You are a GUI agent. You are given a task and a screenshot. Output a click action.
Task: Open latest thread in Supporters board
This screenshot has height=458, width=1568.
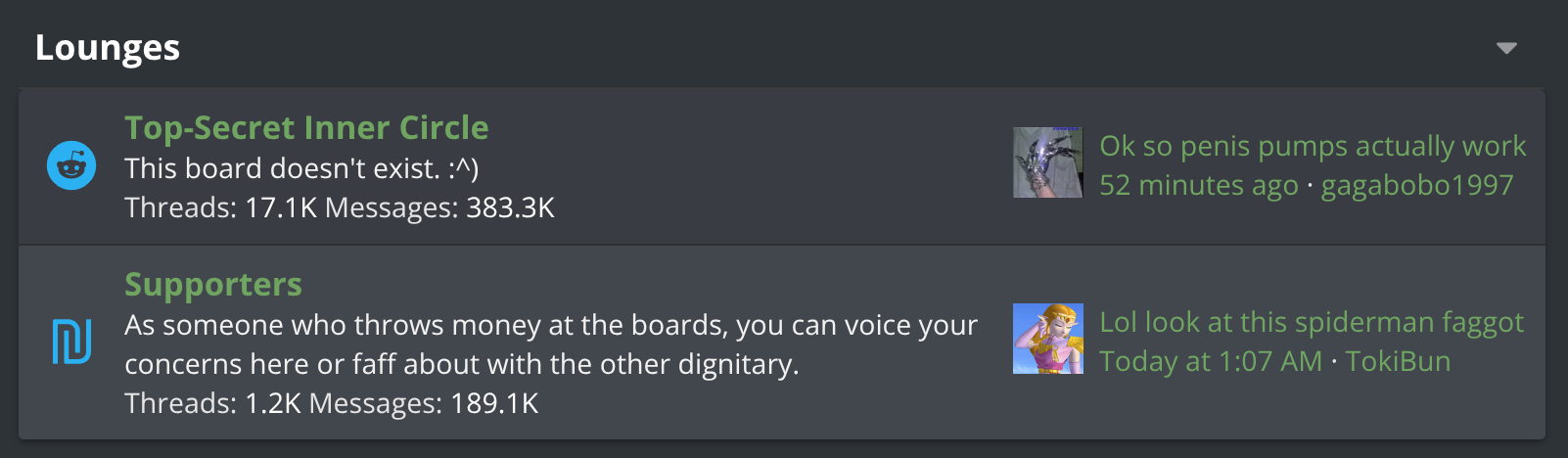click(x=1311, y=322)
